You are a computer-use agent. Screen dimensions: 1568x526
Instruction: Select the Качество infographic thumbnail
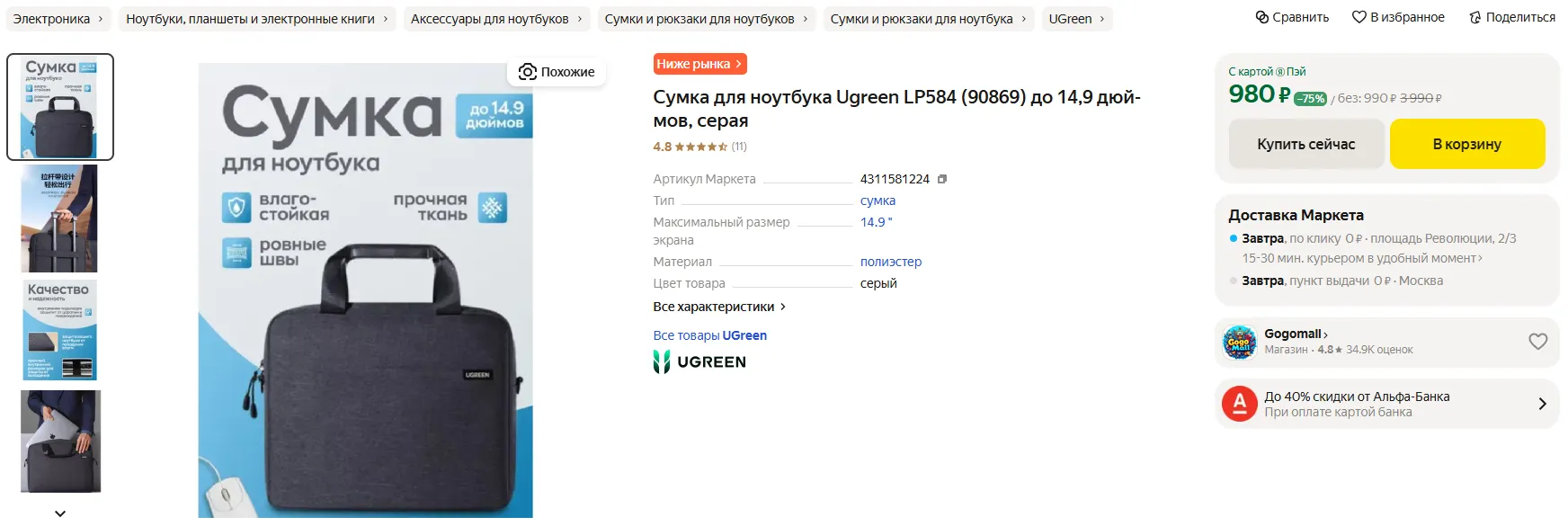coord(59,329)
